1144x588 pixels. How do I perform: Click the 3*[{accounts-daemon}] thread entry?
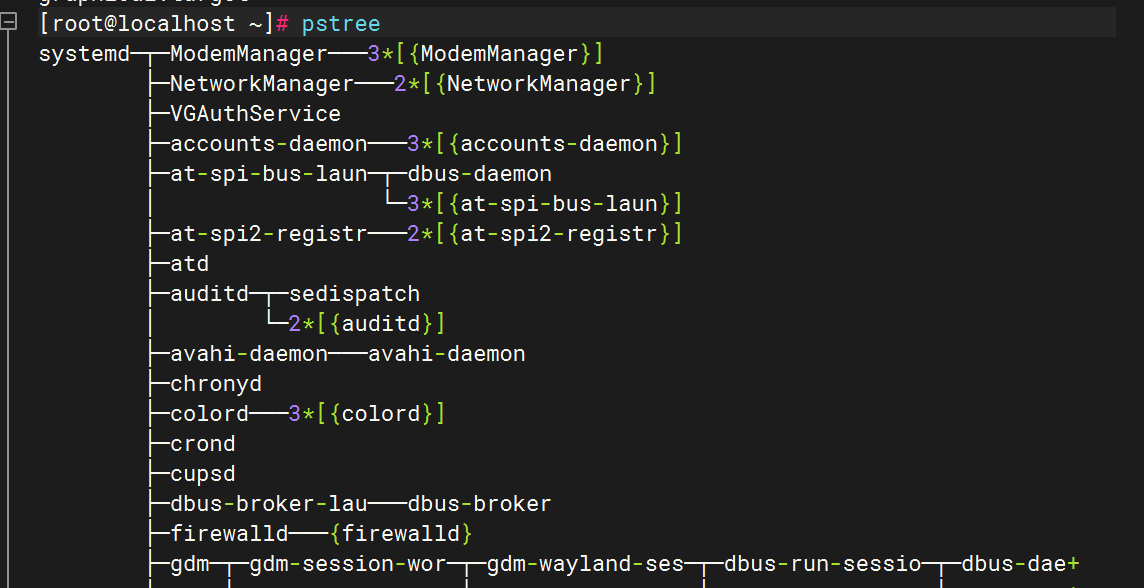(544, 144)
